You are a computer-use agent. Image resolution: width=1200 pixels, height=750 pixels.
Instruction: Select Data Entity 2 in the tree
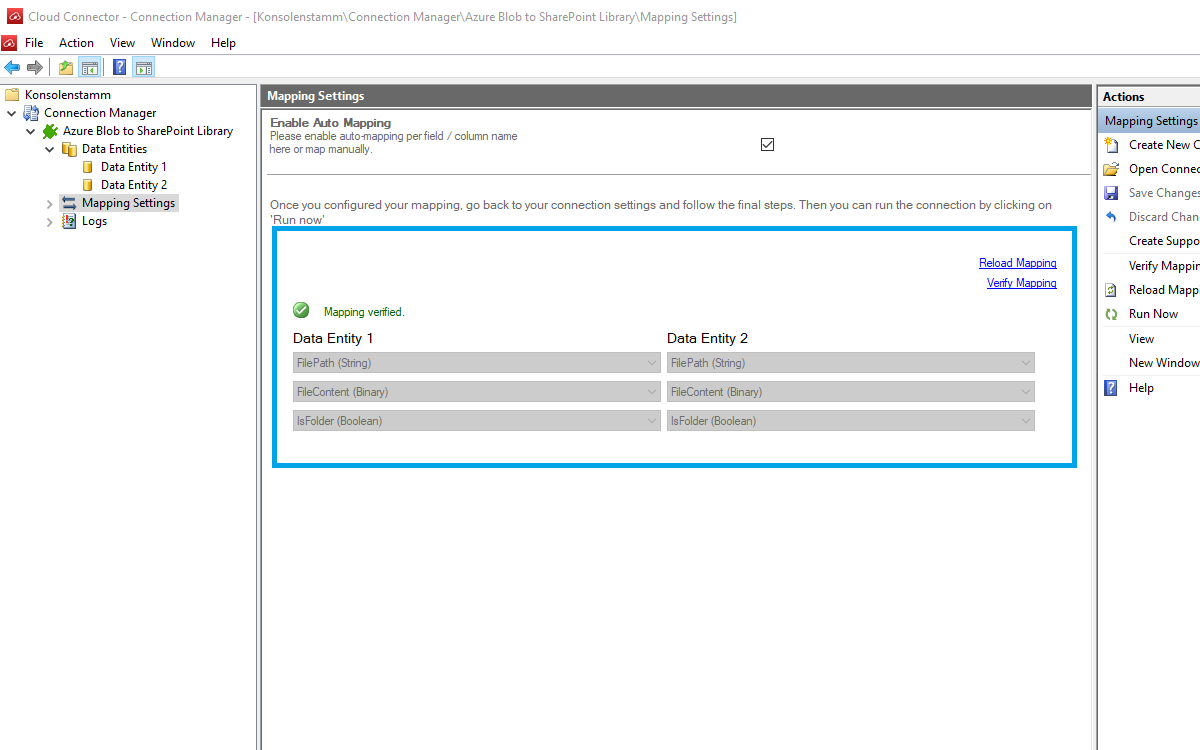pyautogui.click(x=133, y=185)
